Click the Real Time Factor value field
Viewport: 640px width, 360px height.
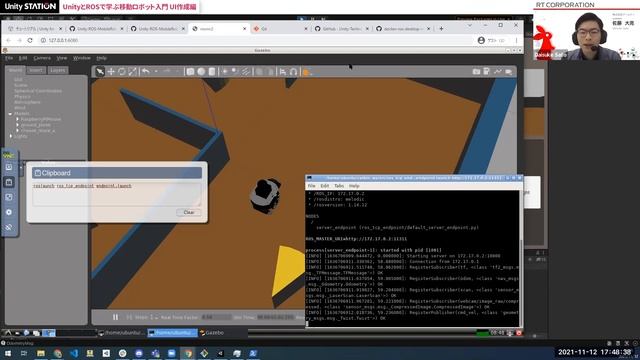(x=216, y=317)
